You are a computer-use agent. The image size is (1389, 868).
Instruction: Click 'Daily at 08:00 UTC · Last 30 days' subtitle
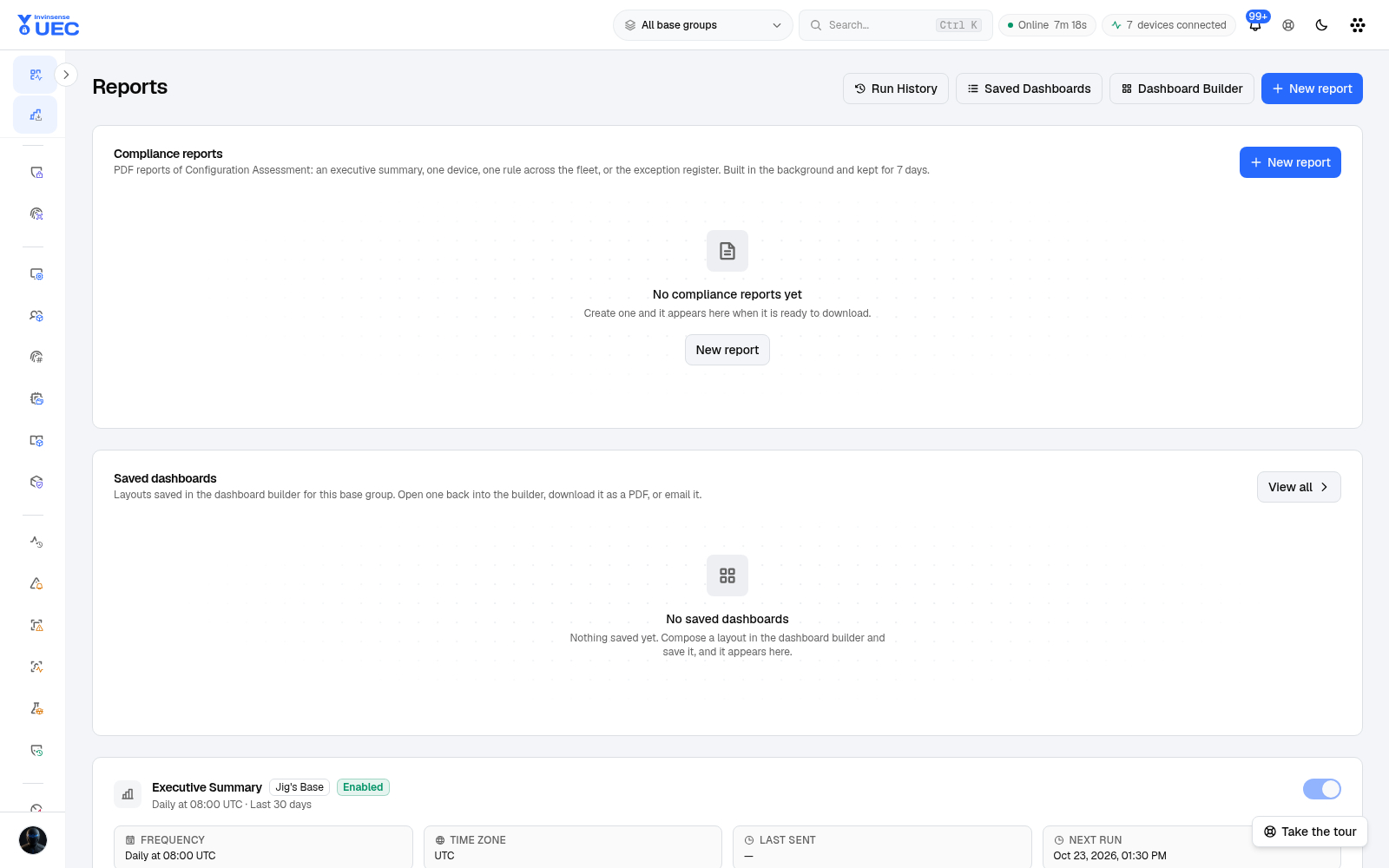[232, 805]
